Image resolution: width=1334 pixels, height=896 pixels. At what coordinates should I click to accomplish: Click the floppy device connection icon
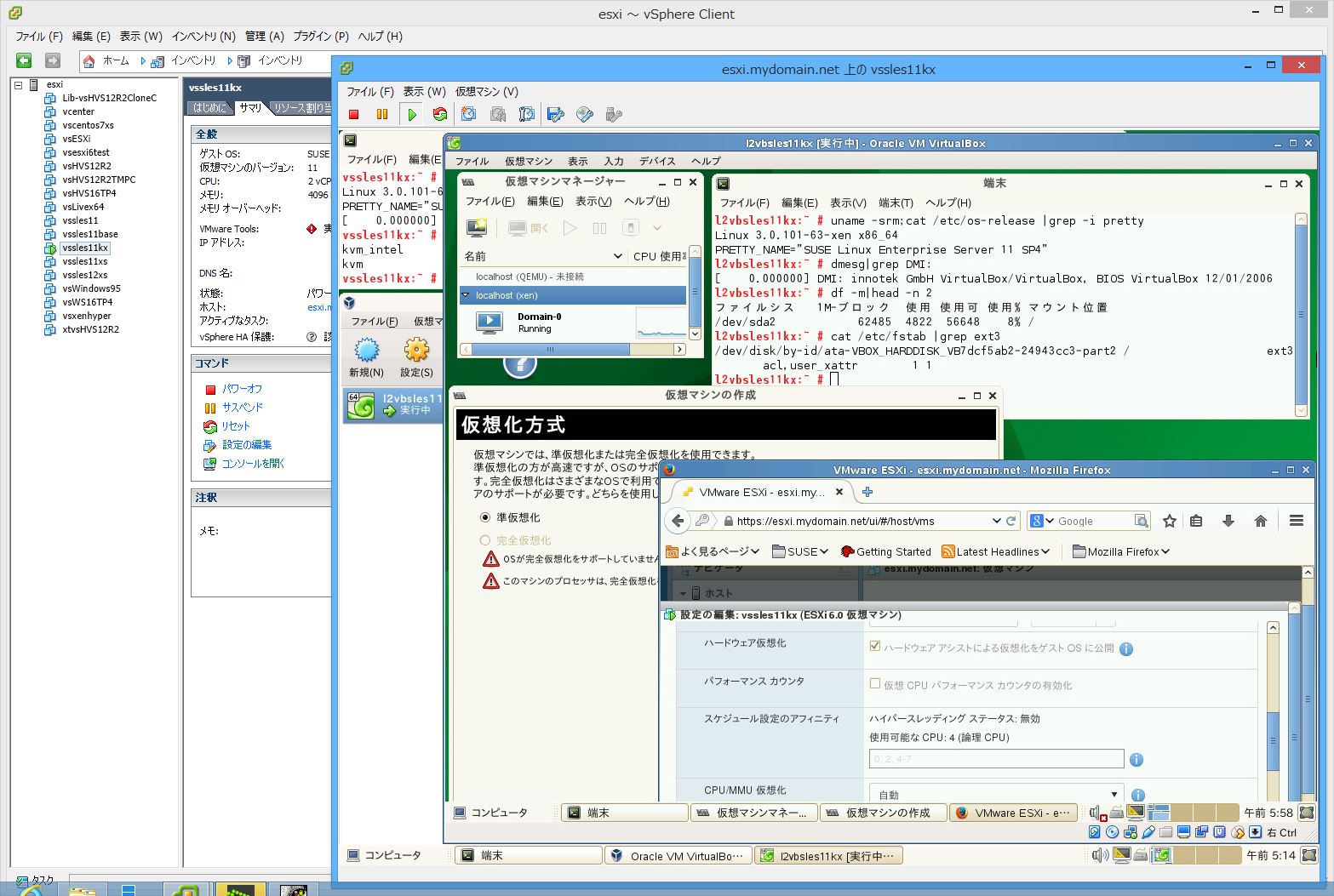[x=556, y=114]
